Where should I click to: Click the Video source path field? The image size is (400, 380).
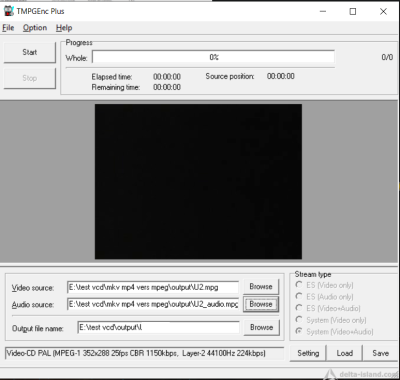pos(153,287)
